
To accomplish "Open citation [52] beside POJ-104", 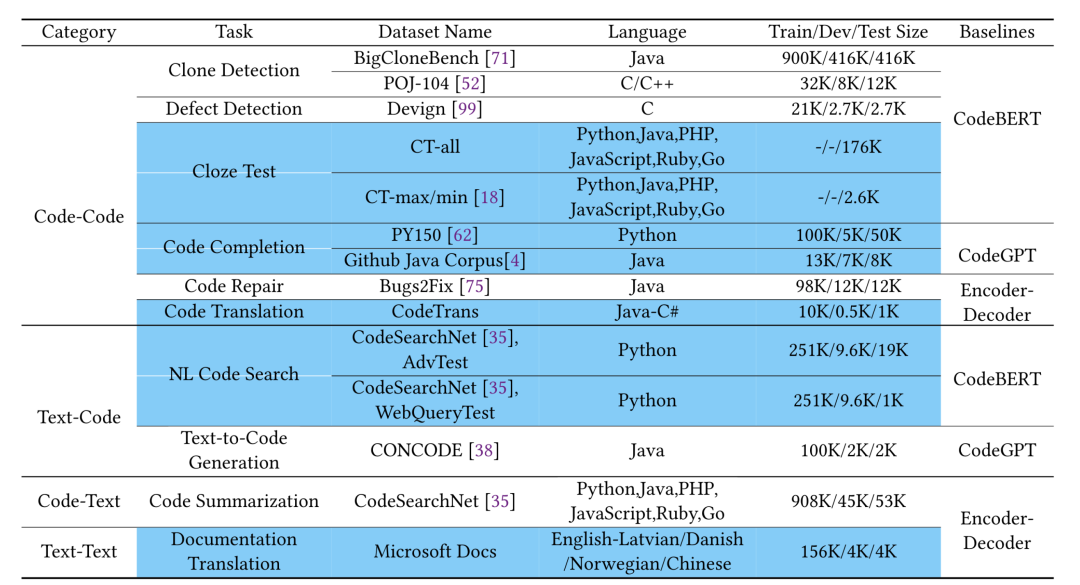I will click(471, 83).
